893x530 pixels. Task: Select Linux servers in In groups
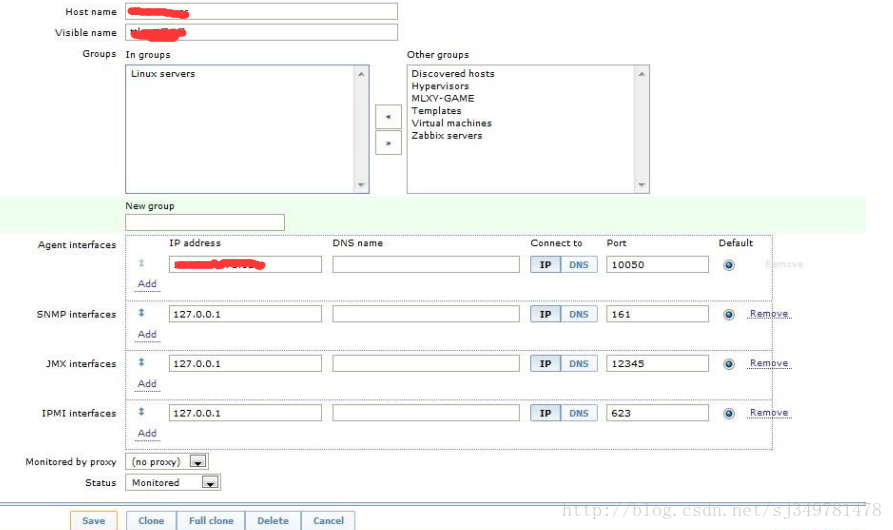click(163, 74)
